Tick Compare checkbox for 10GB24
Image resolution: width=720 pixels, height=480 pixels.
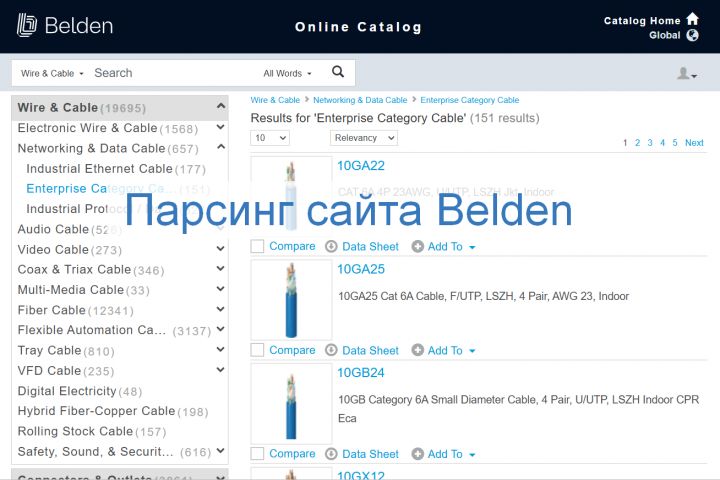pyautogui.click(x=257, y=454)
